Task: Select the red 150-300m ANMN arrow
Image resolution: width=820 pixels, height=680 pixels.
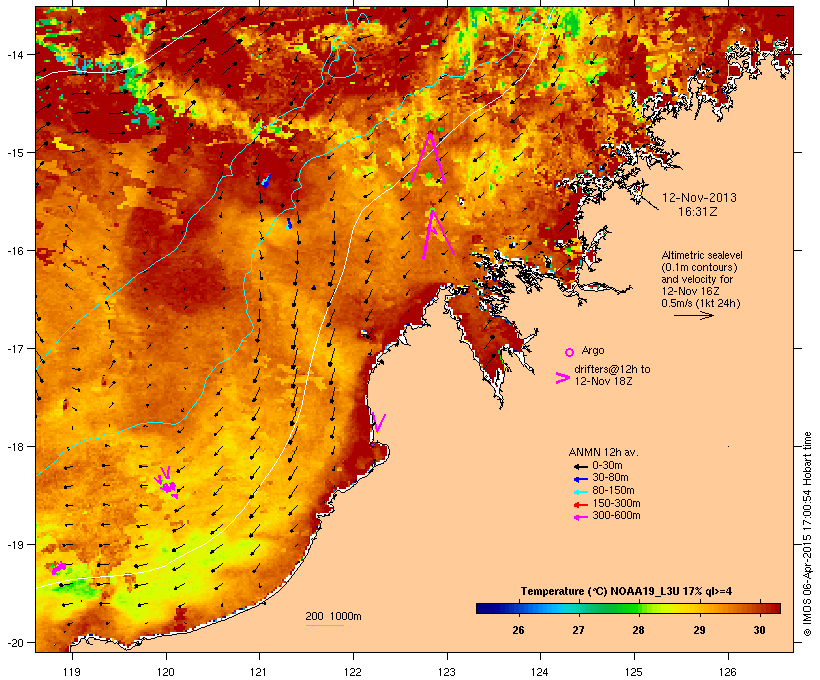Action: click(x=580, y=504)
